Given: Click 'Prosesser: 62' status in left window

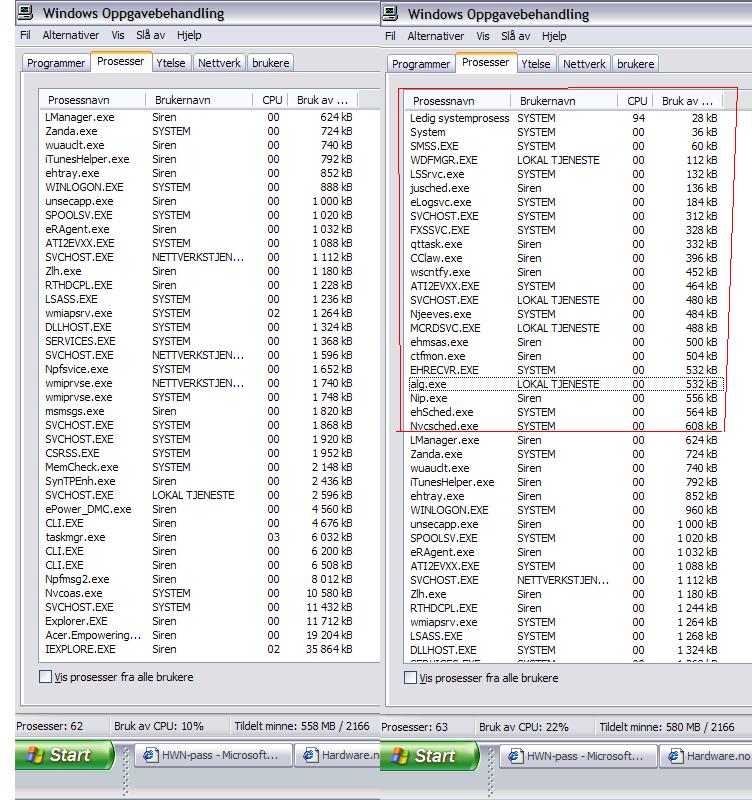Looking at the screenshot, I should pyautogui.click(x=49, y=726).
